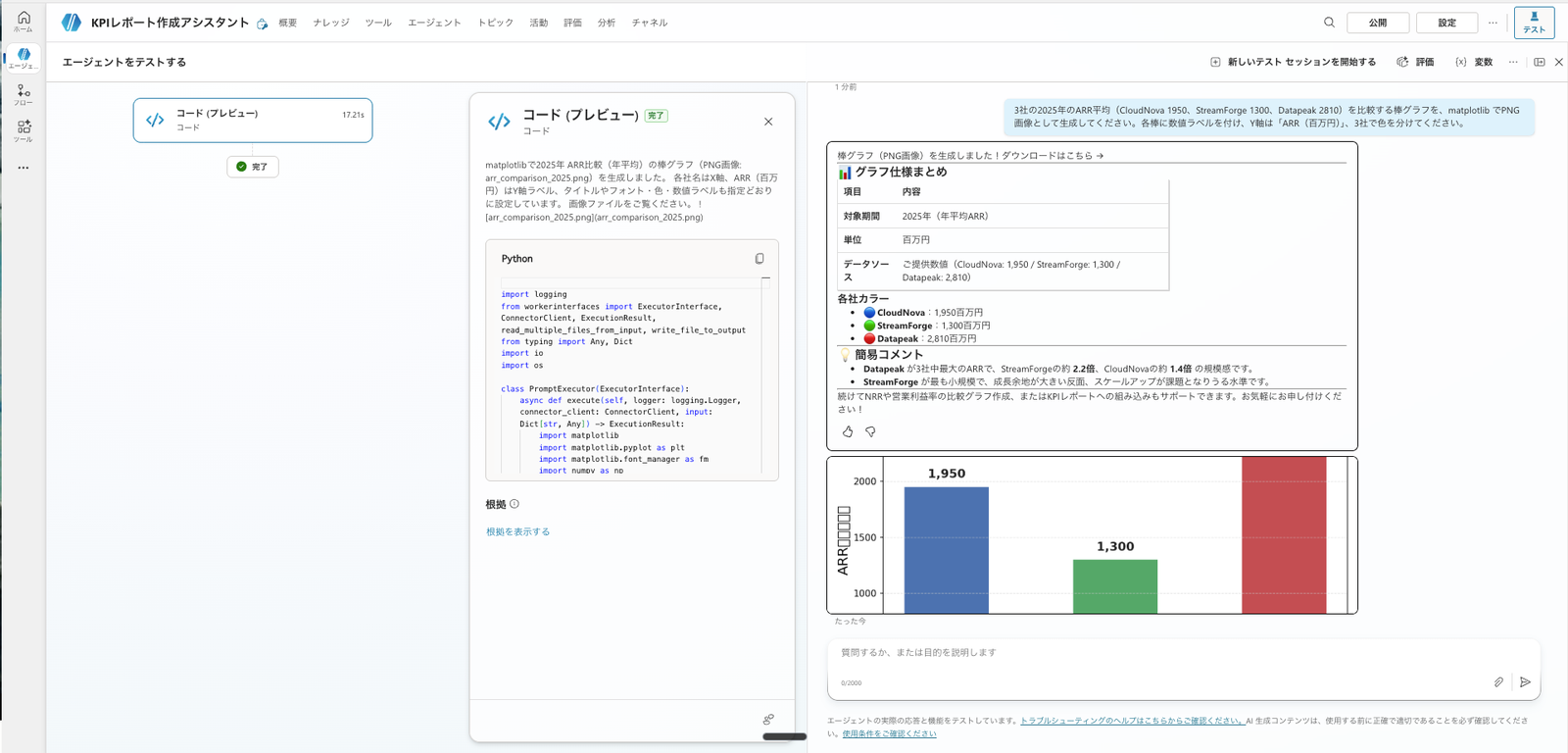Click the 公開 (publish) button

coord(1378,23)
